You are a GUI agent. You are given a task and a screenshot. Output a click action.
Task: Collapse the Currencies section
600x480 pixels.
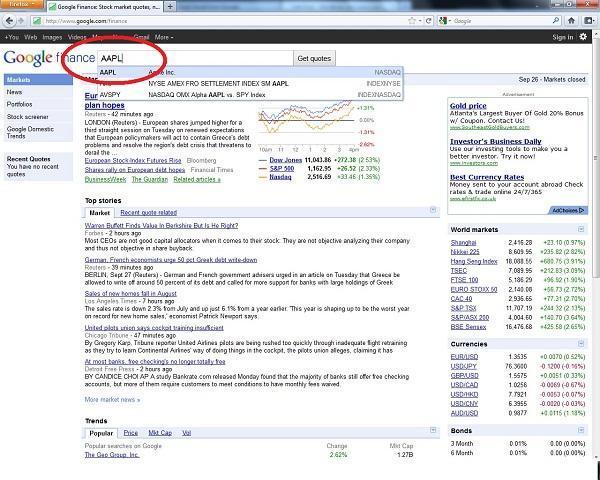coord(582,343)
